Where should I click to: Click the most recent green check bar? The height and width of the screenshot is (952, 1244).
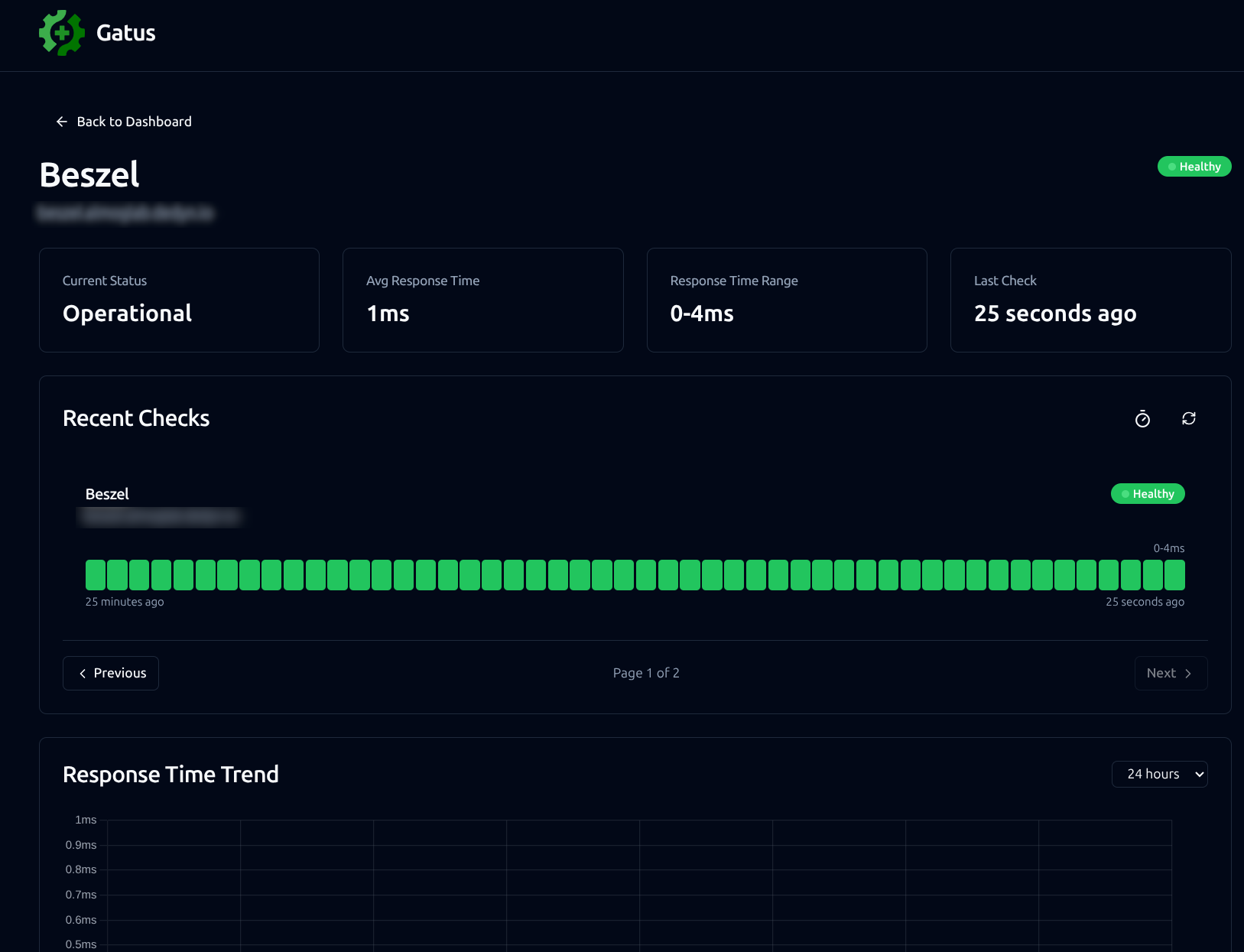pos(1174,575)
